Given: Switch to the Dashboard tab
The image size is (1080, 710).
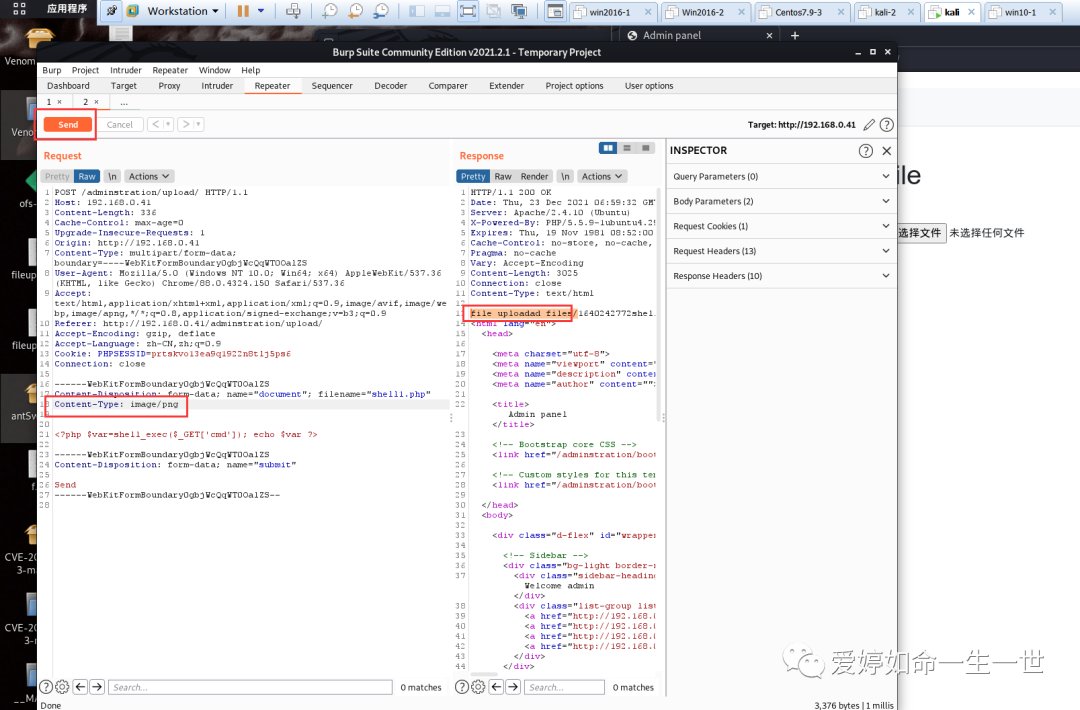Looking at the screenshot, I should pyautogui.click(x=68, y=86).
